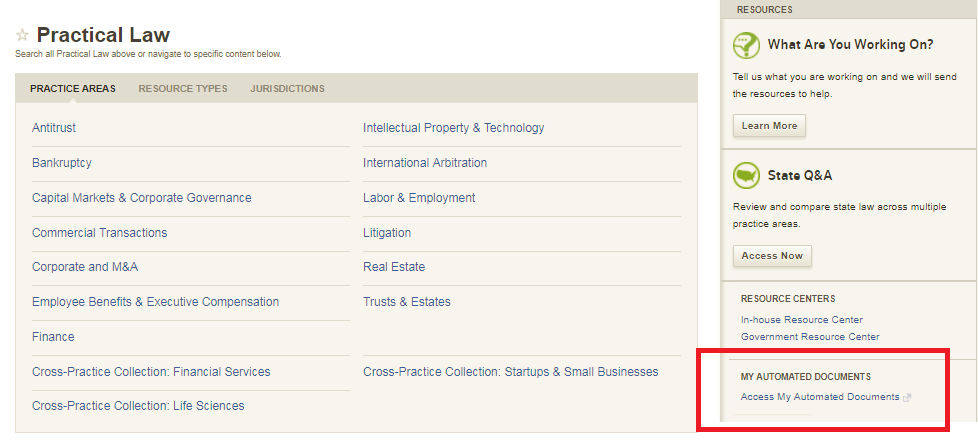Open Cross-Practice Collection: Life Sciences

coord(138,406)
